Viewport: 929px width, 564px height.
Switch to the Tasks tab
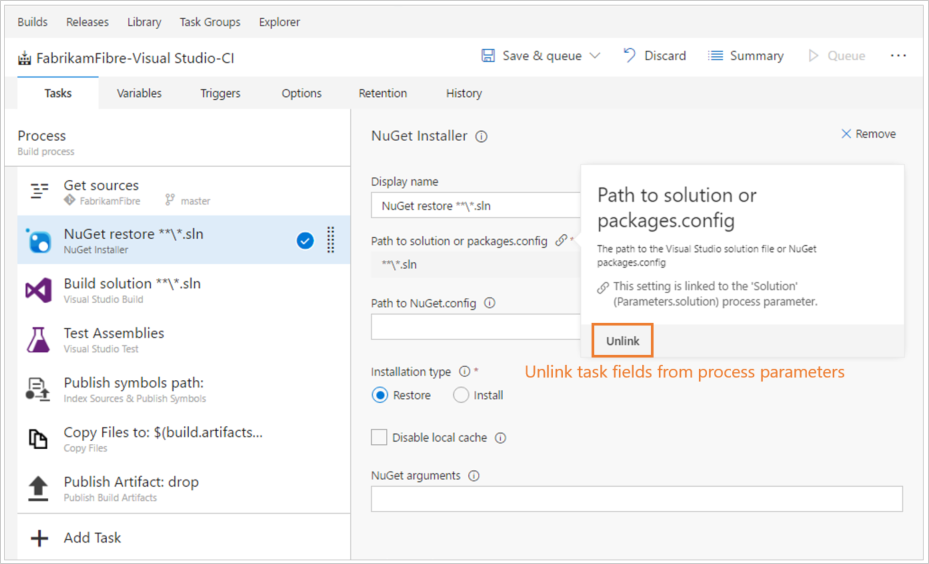tap(58, 93)
